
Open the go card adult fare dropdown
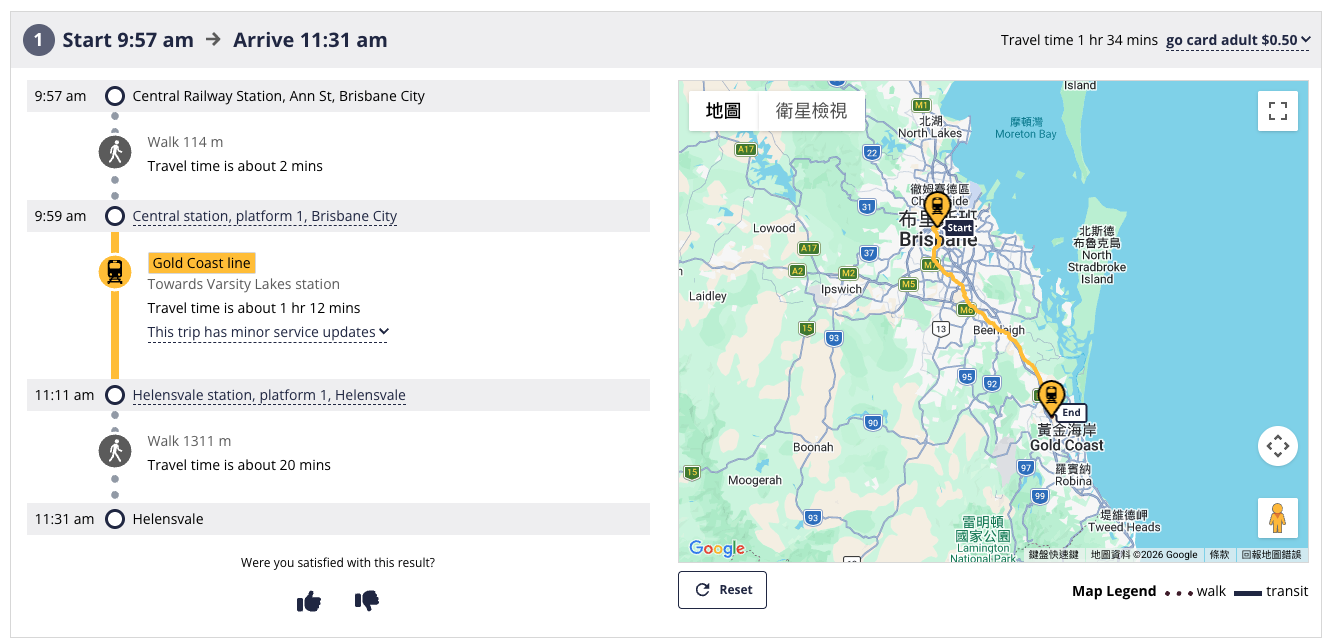point(1238,40)
